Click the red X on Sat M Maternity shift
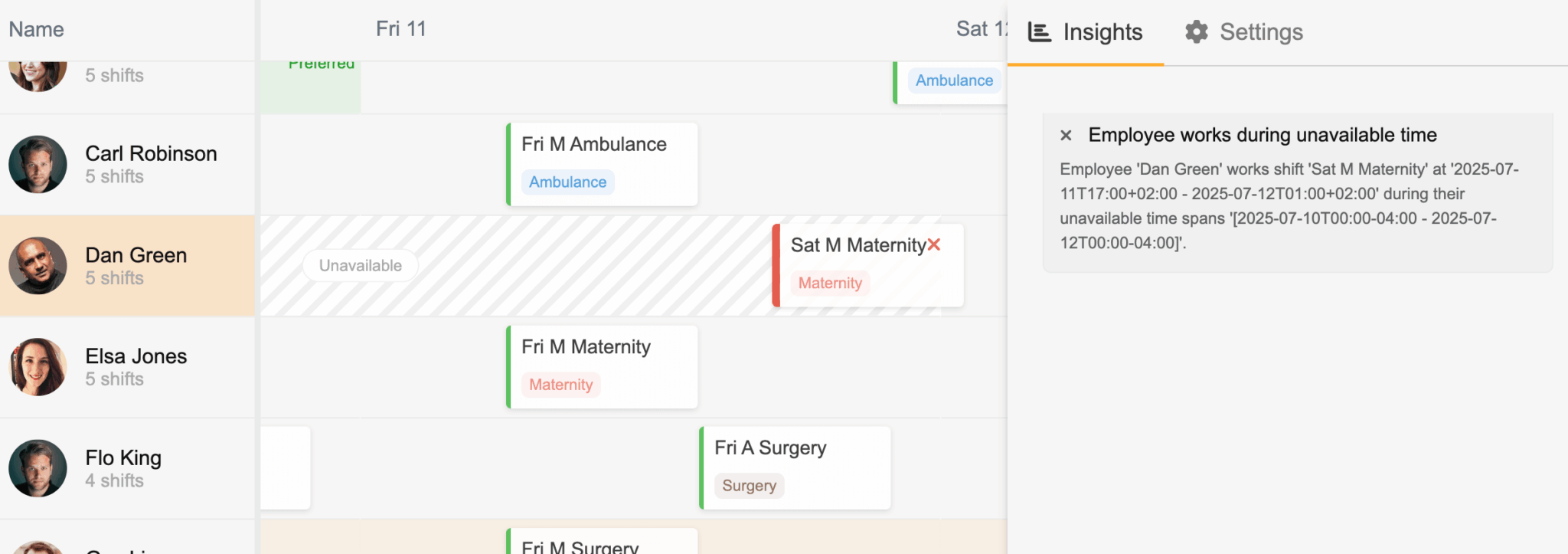 point(934,244)
